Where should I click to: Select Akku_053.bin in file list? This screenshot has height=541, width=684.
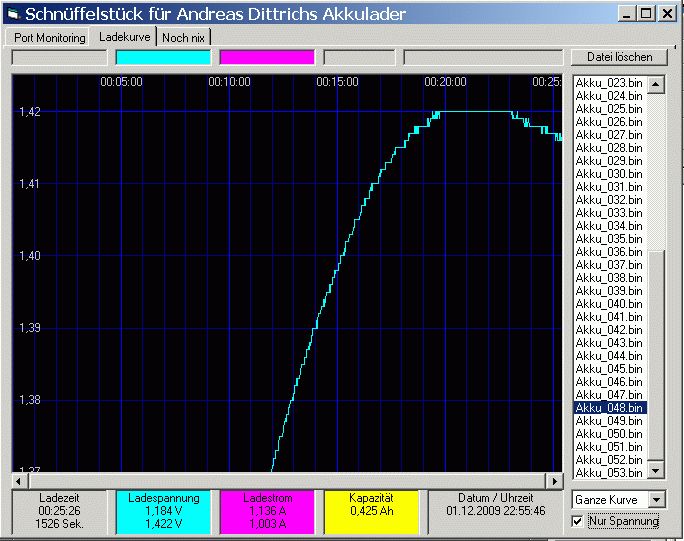[609, 473]
